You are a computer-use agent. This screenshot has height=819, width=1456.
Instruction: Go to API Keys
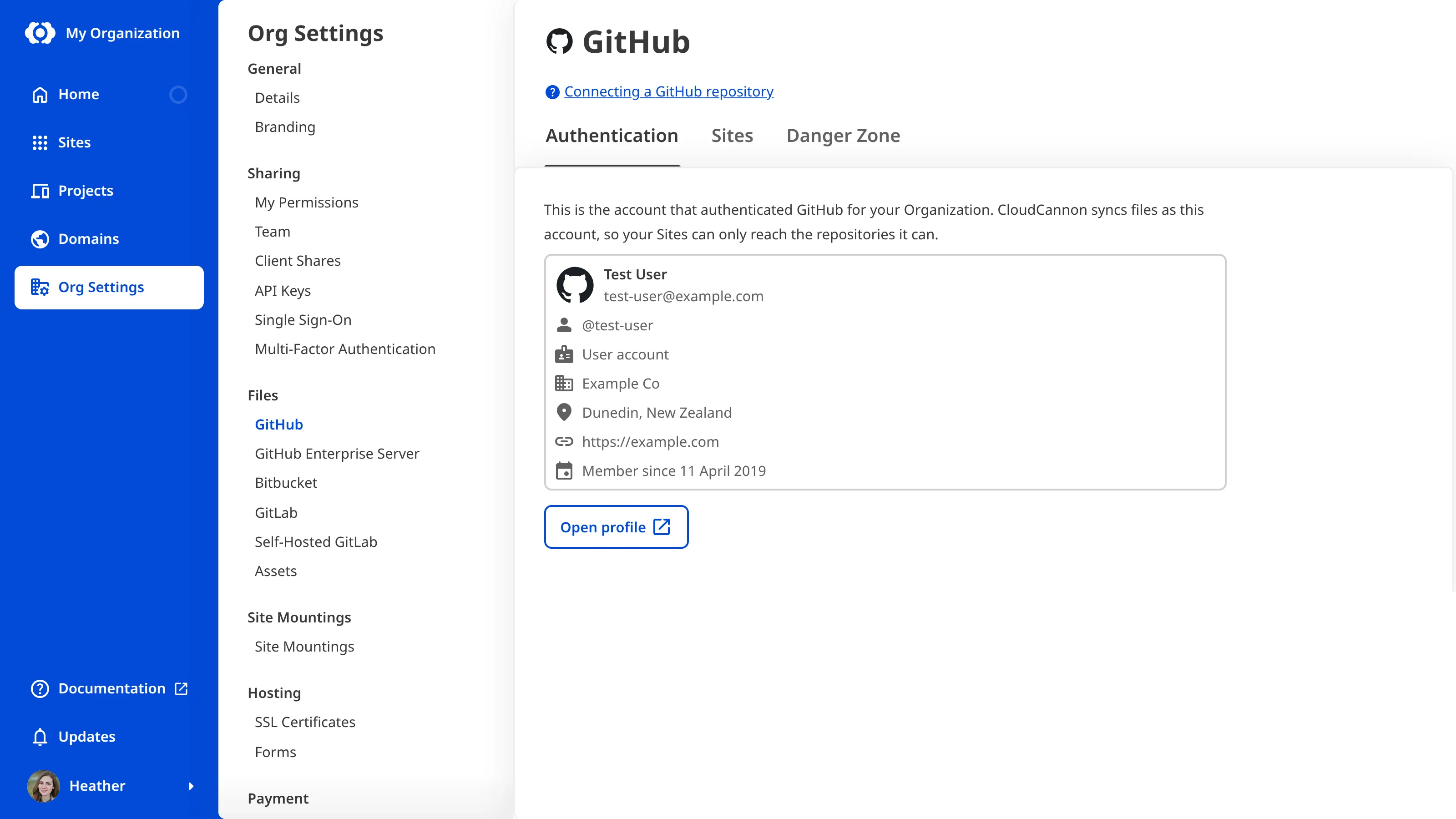[283, 291]
